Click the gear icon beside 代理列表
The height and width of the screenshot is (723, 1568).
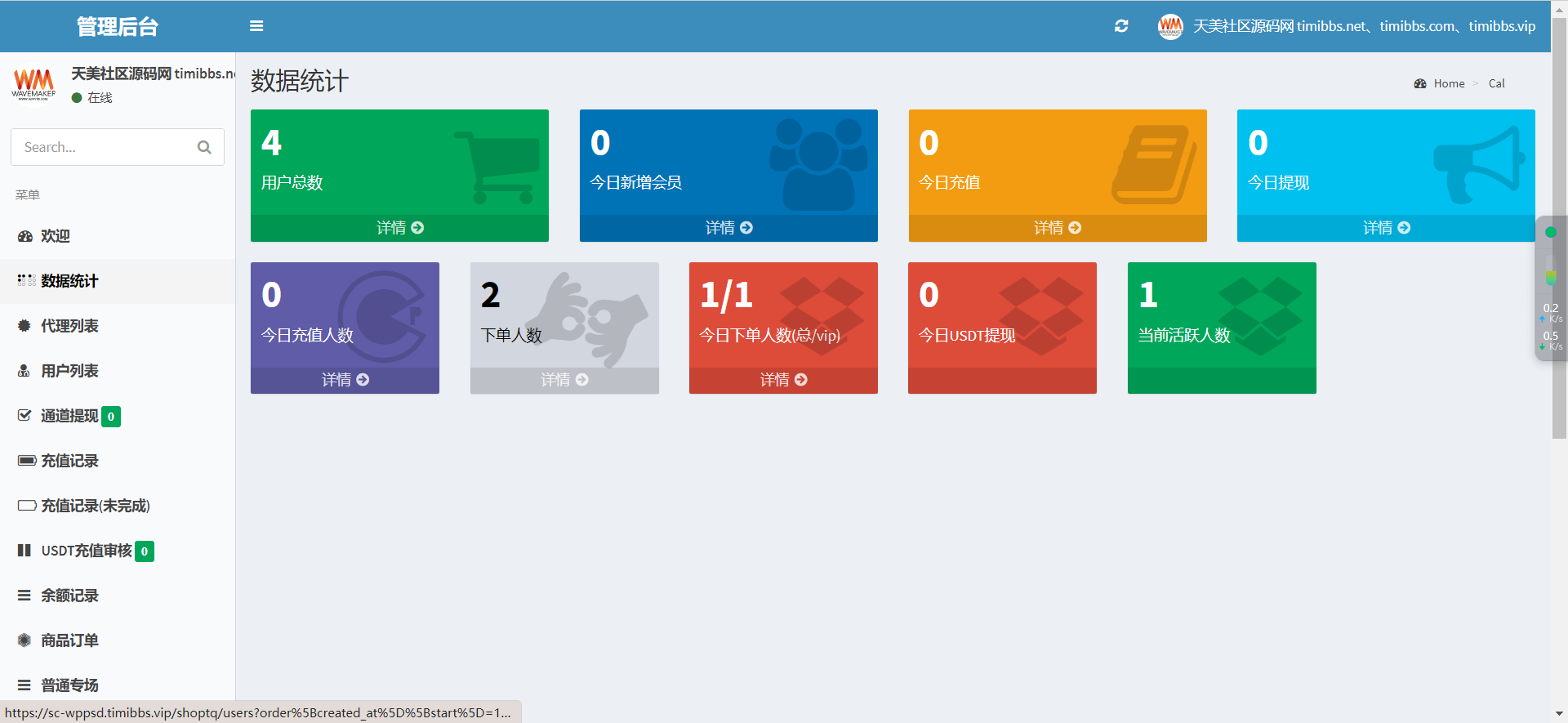(x=24, y=325)
